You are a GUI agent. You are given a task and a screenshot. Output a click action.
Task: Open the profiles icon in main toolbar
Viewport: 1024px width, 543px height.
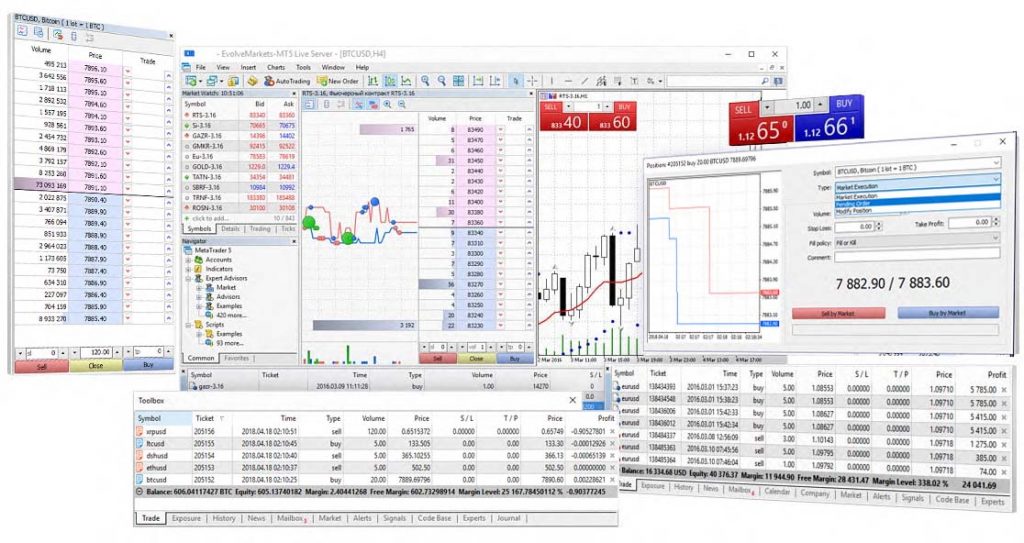pos(215,81)
